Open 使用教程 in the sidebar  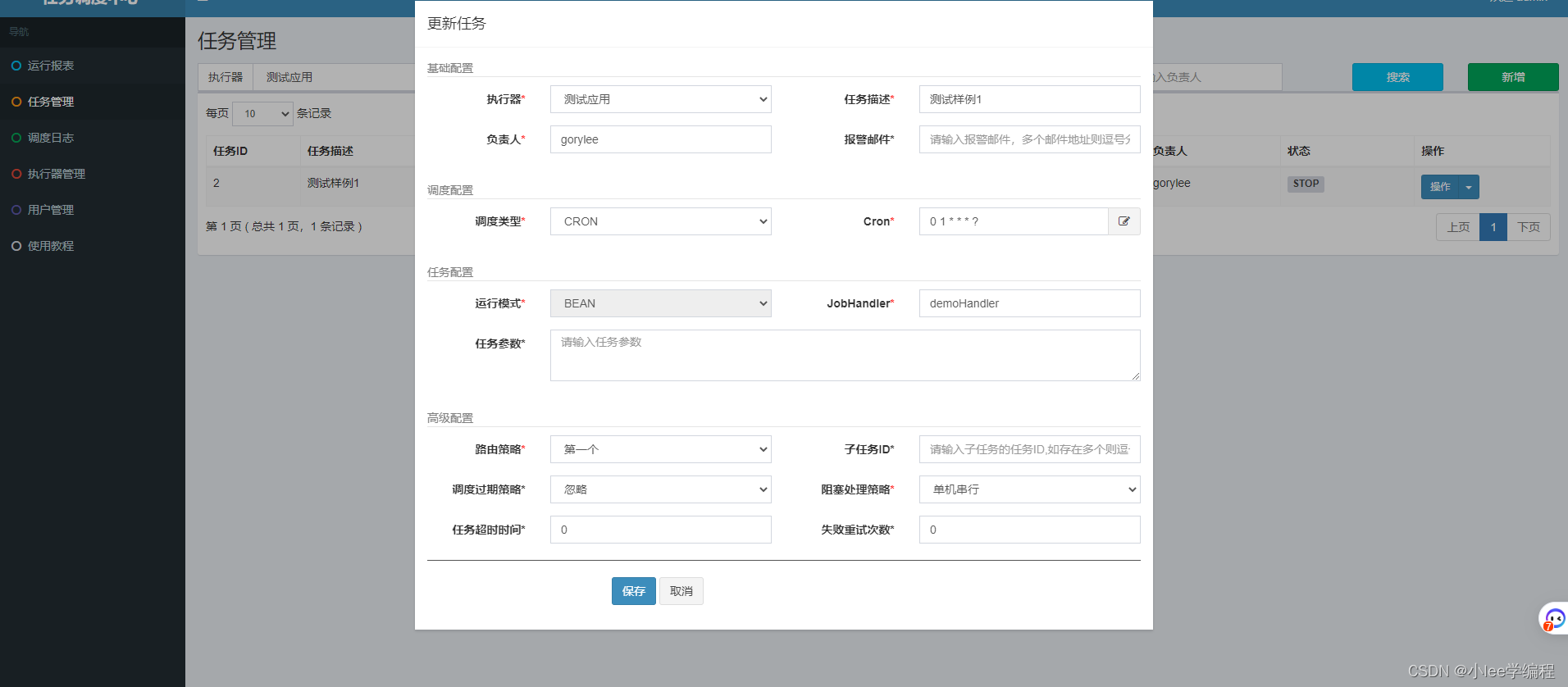click(x=51, y=246)
